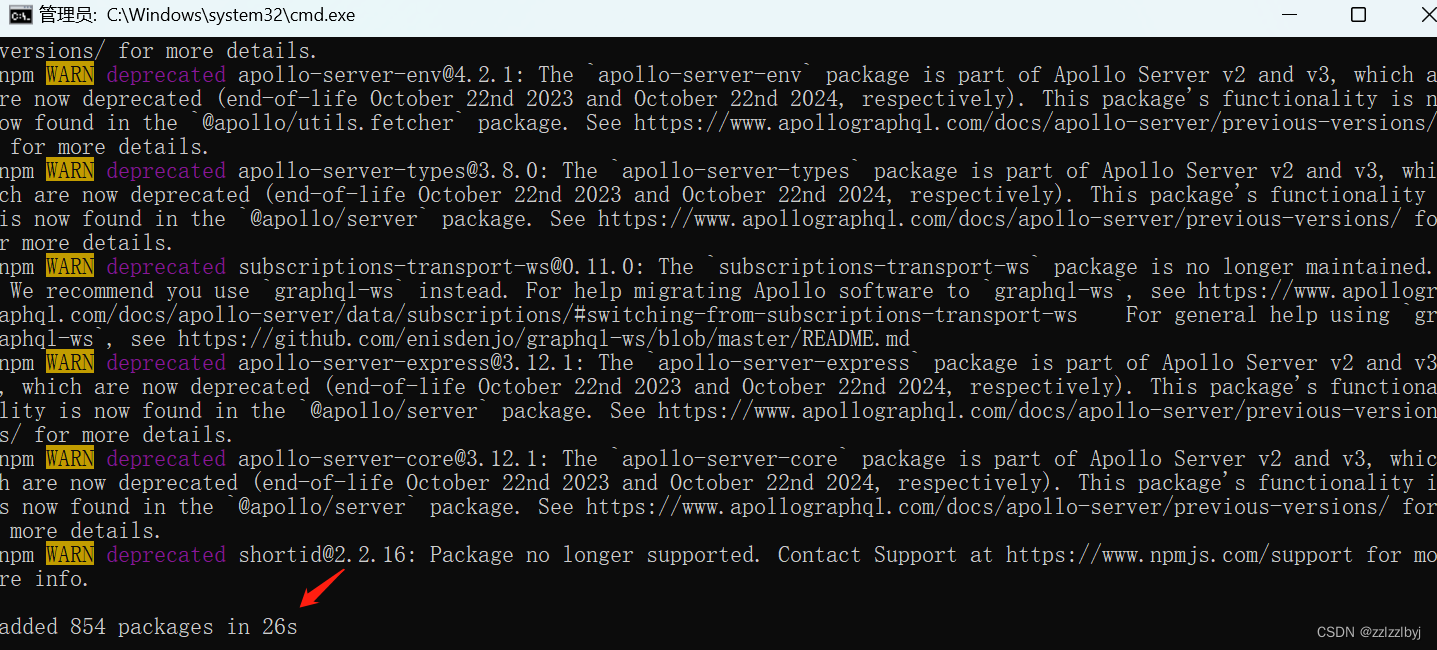Click the CSDN @zzlzzlbyj watermark
1437x650 pixels.
[1368, 631]
